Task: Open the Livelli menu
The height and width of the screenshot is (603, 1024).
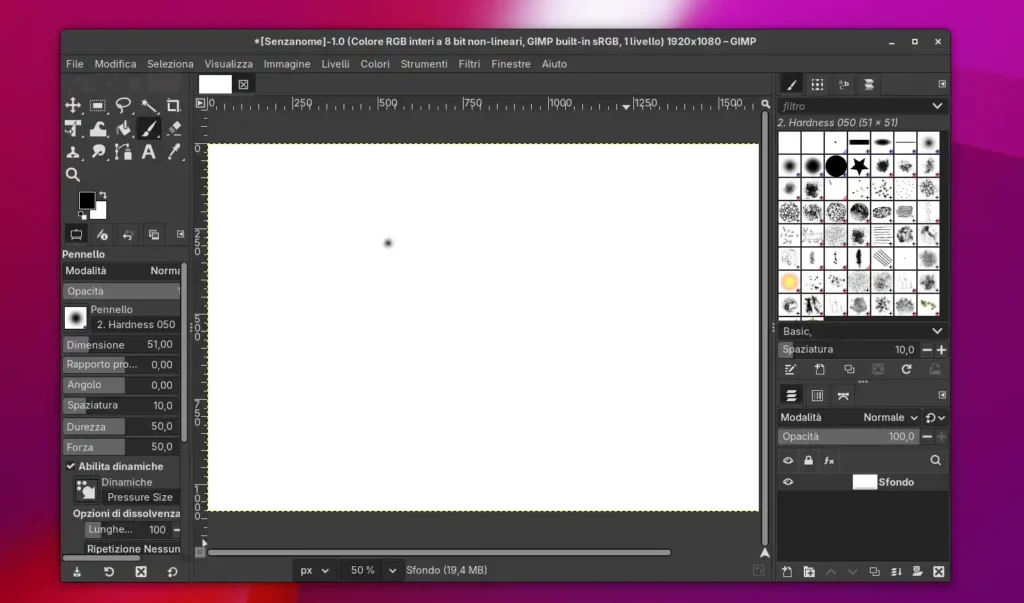Action: [335, 64]
